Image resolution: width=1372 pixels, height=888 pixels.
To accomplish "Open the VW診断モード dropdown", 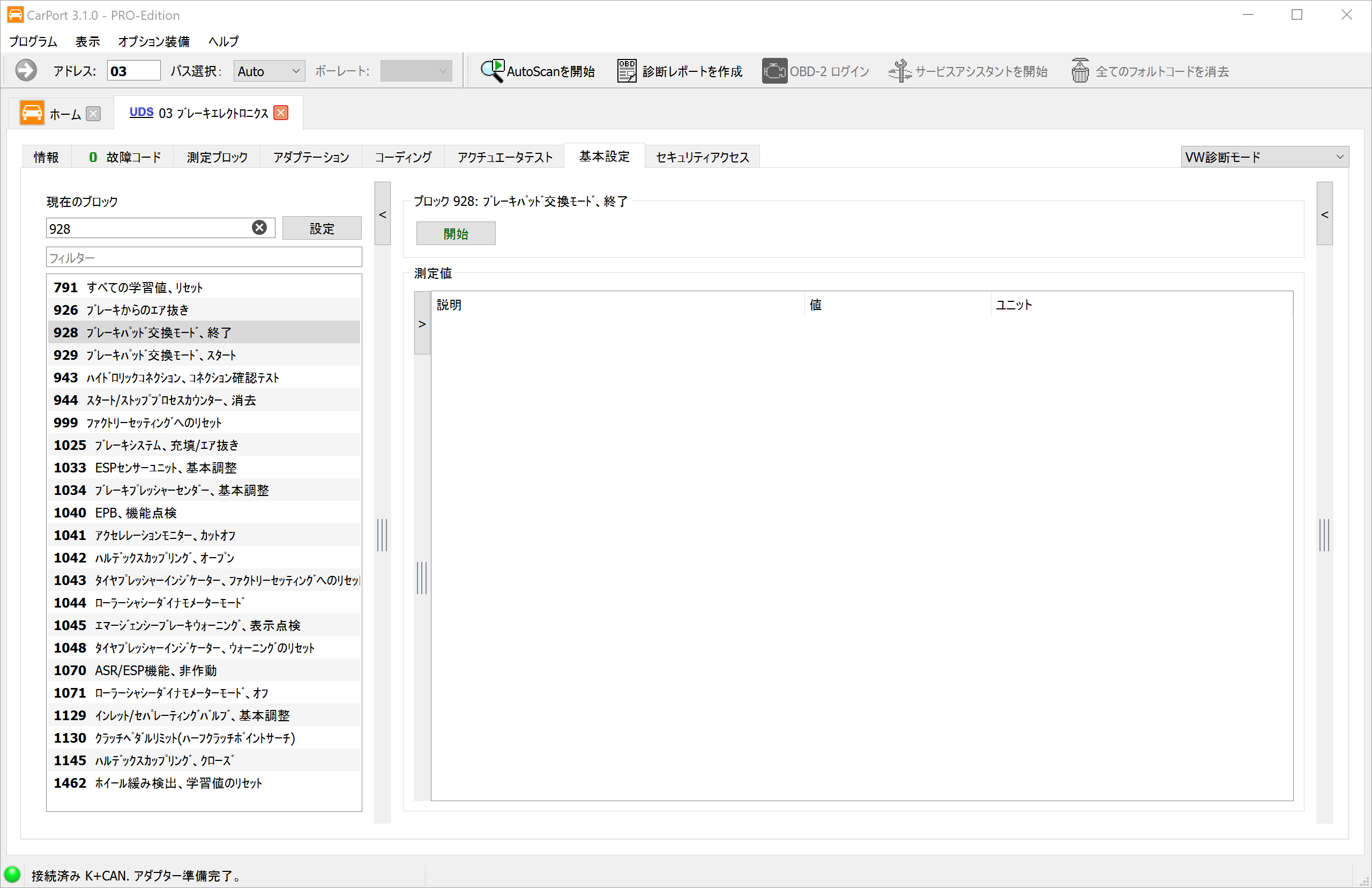I will coord(1264,157).
